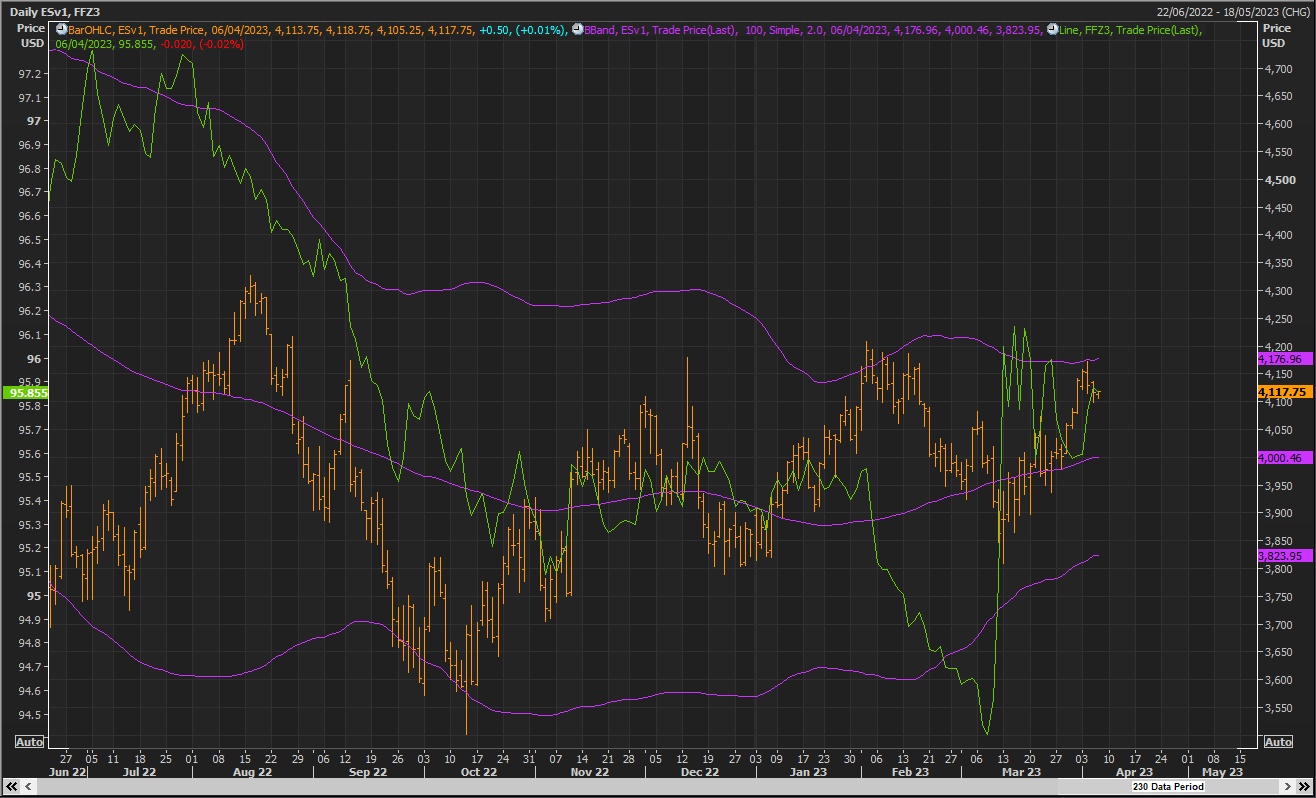Click the clock icon beside BBand legend

(x=577, y=30)
